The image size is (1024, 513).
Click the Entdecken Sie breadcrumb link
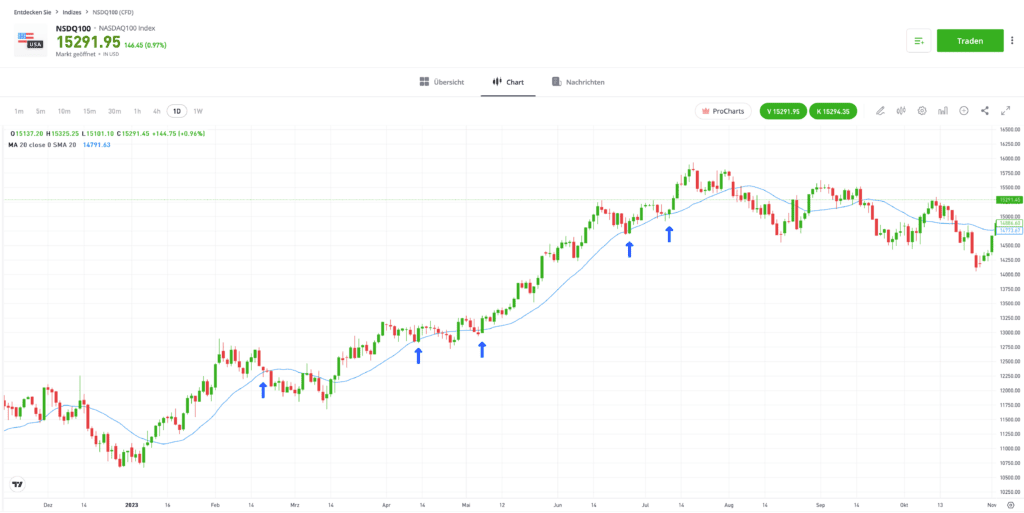click(33, 12)
